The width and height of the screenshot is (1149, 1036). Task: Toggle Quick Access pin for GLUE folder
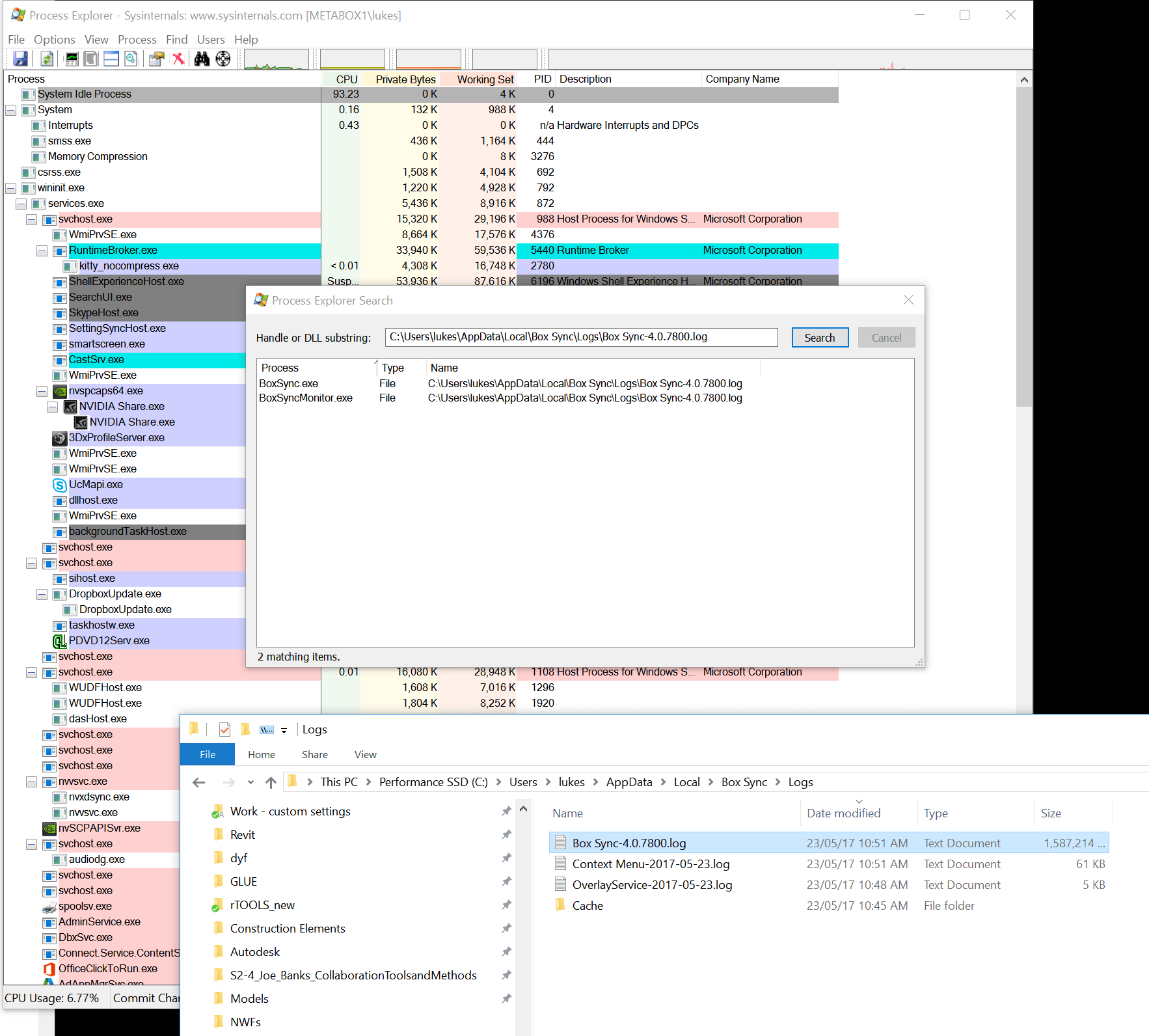pyautogui.click(x=506, y=881)
